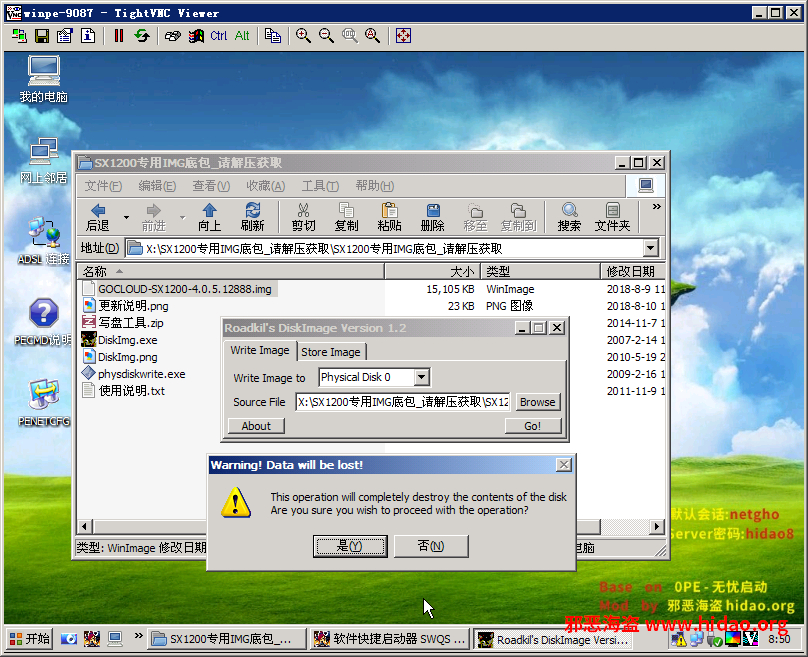Save connection using the floppy disk icon

42,35
